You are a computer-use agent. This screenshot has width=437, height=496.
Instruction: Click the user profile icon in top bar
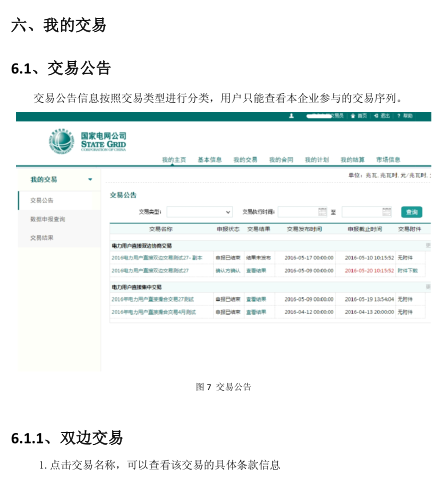point(291,116)
